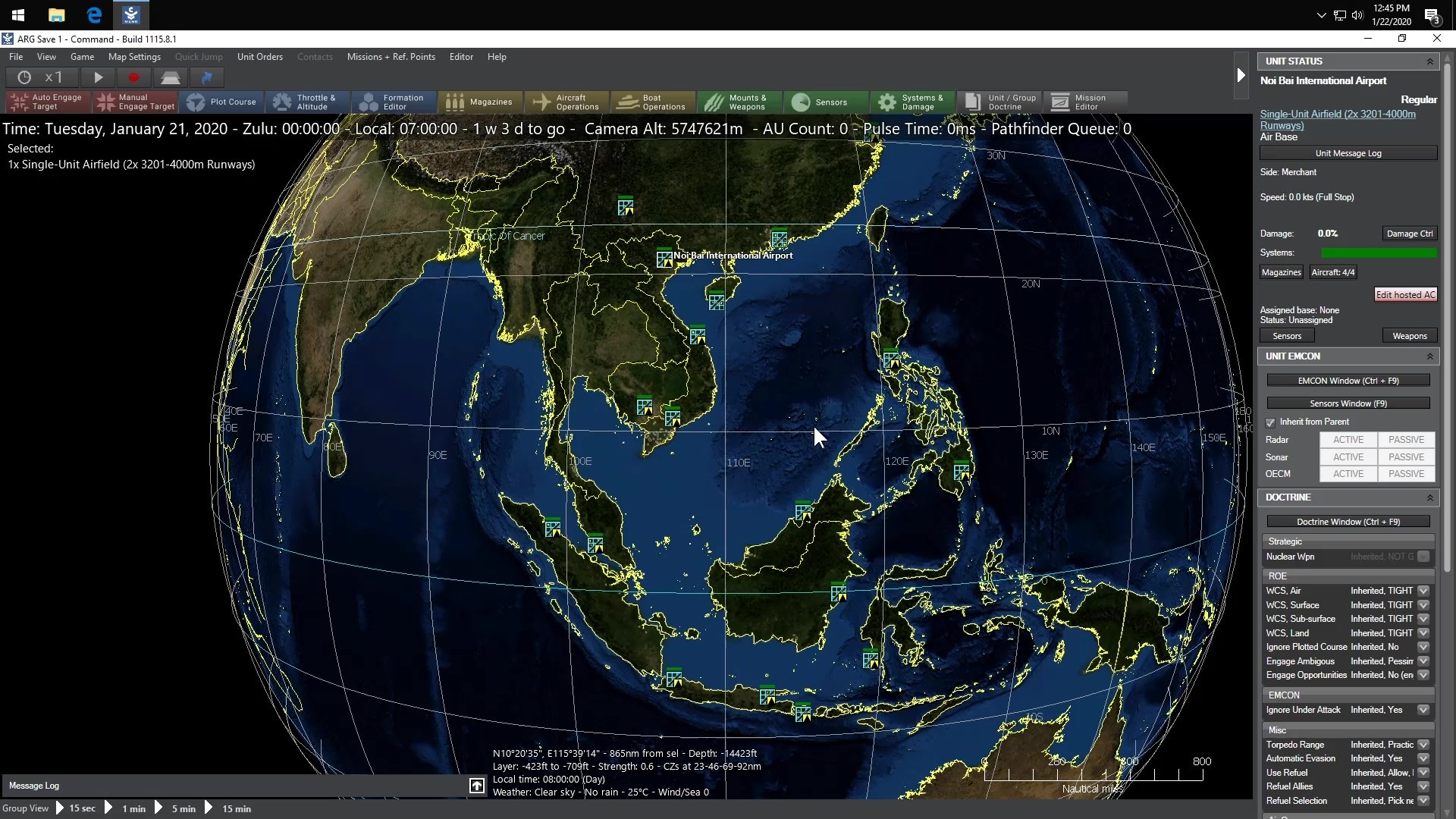Open the taskbar volume control
1456x819 pixels.
pos(1357,15)
